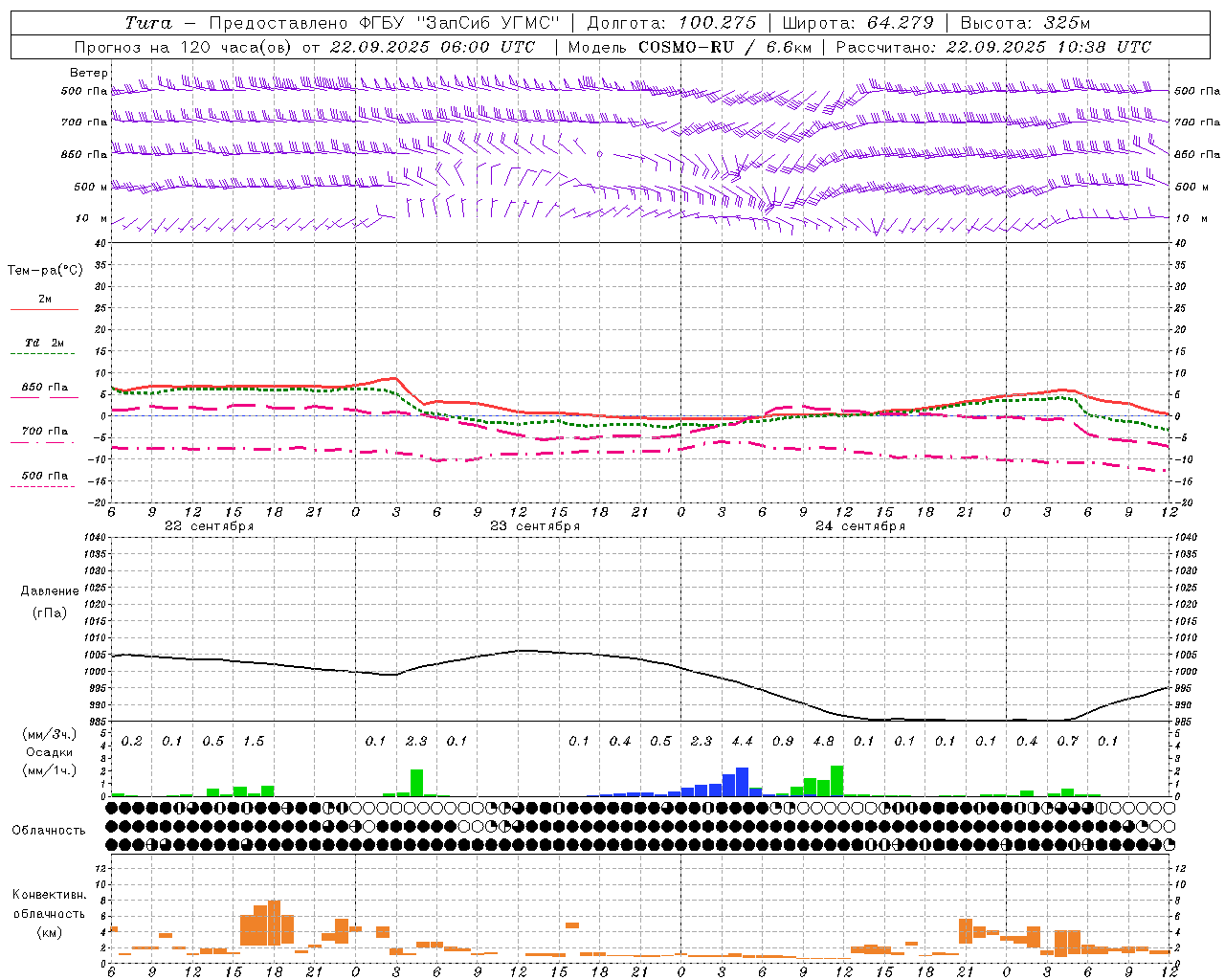The width and height of the screenshot is (1225, 980).
Task: Click the 3-hour precipitation value "0.7"
Action: pos(1067,742)
